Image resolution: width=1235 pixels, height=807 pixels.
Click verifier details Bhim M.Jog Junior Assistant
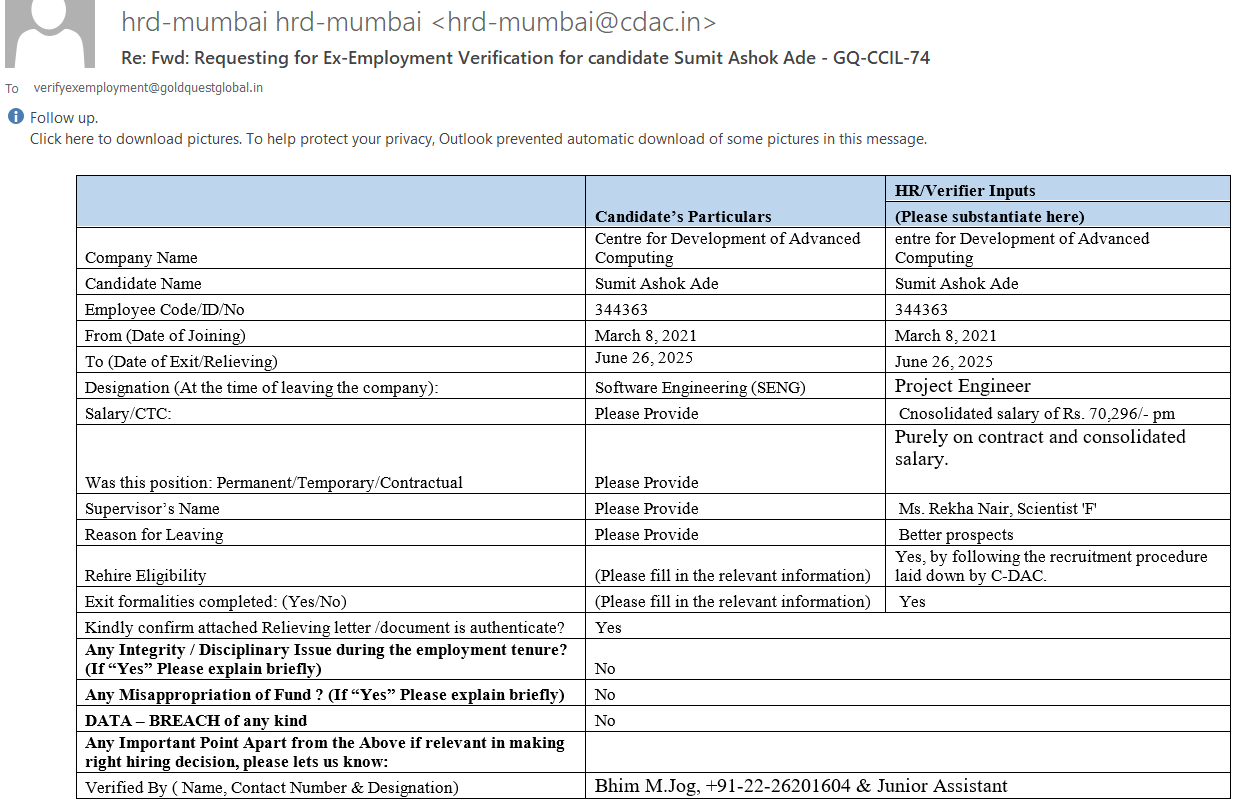pyautogui.click(x=801, y=785)
